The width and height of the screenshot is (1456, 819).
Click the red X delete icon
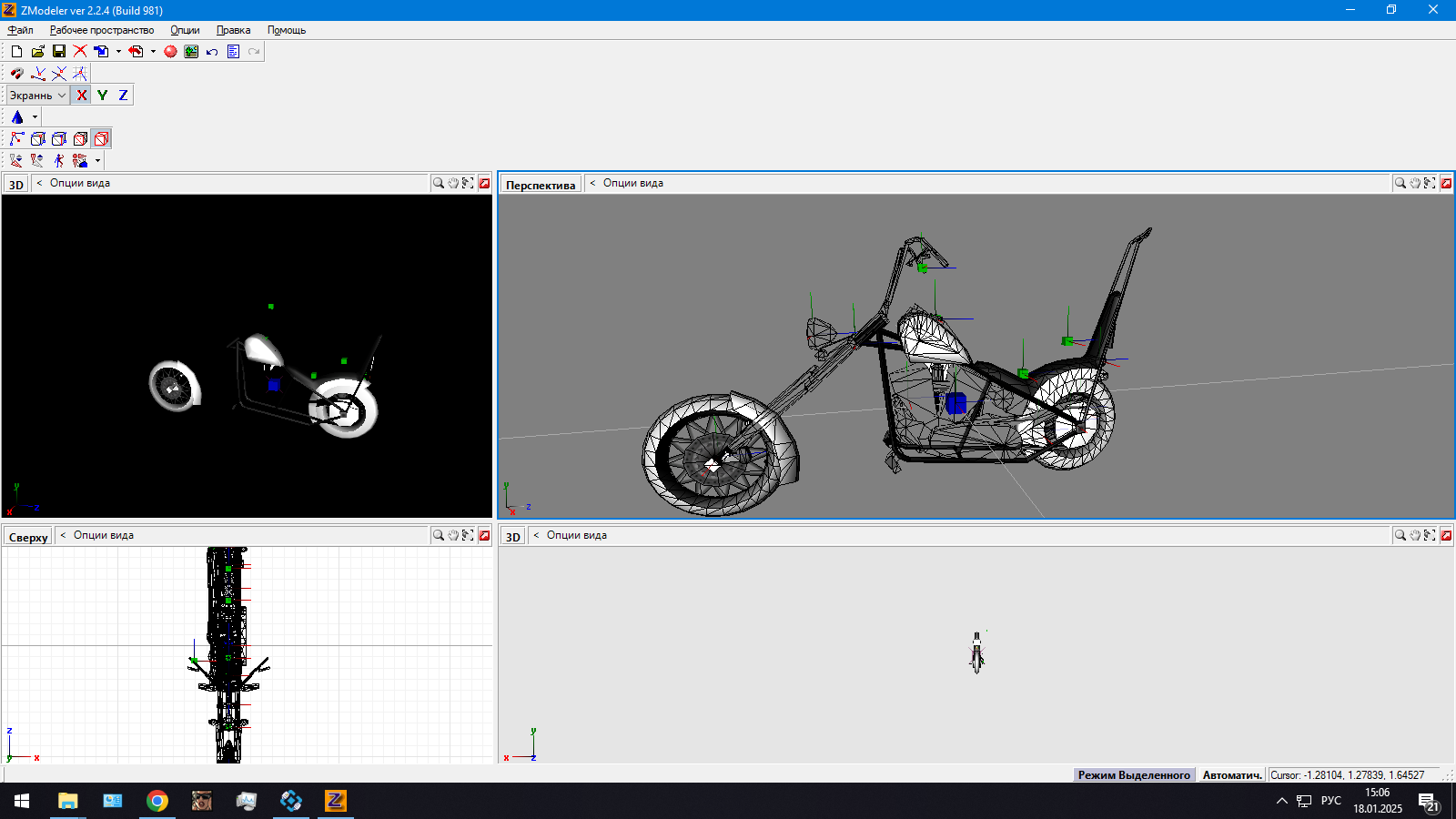click(80, 52)
